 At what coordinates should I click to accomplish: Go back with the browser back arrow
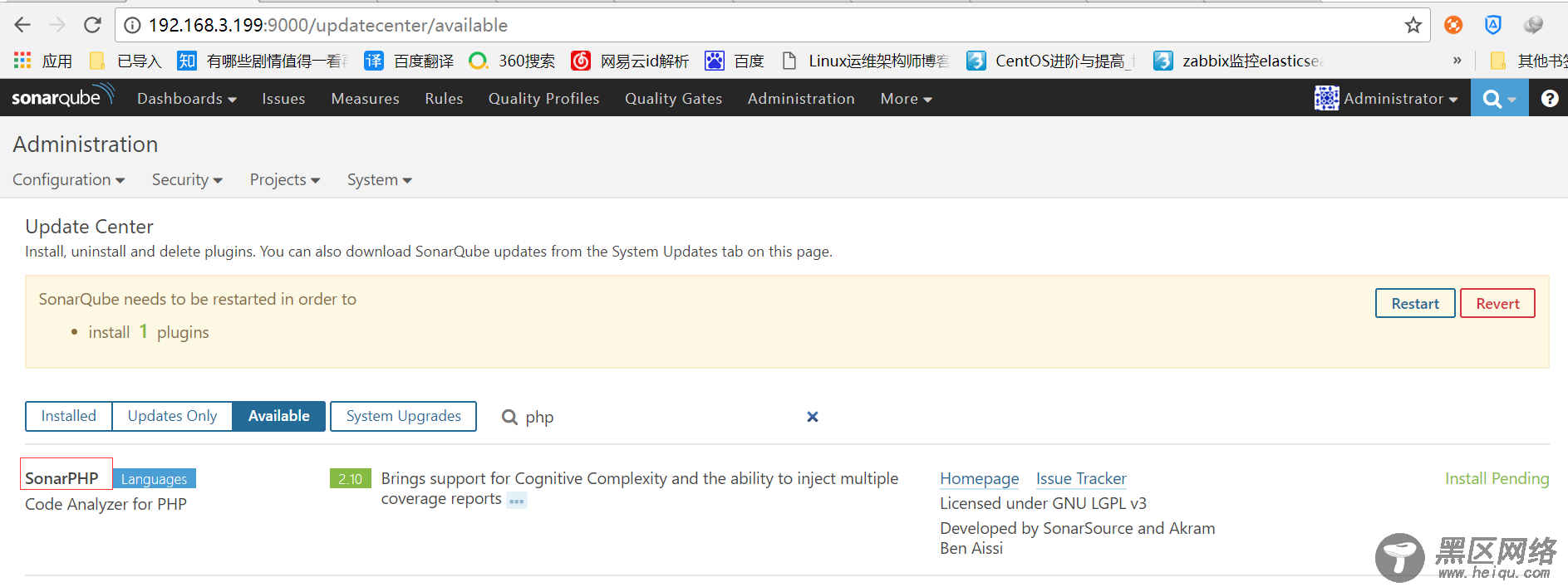(x=22, y=25)
